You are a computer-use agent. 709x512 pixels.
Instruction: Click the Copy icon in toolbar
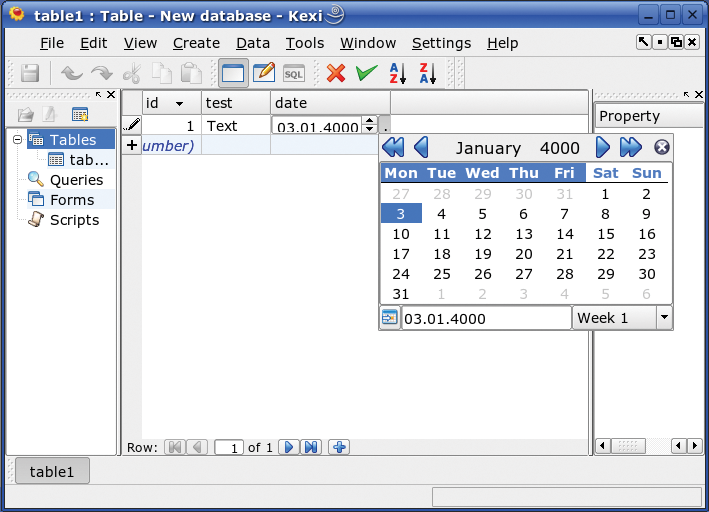[x=161, y=73]
